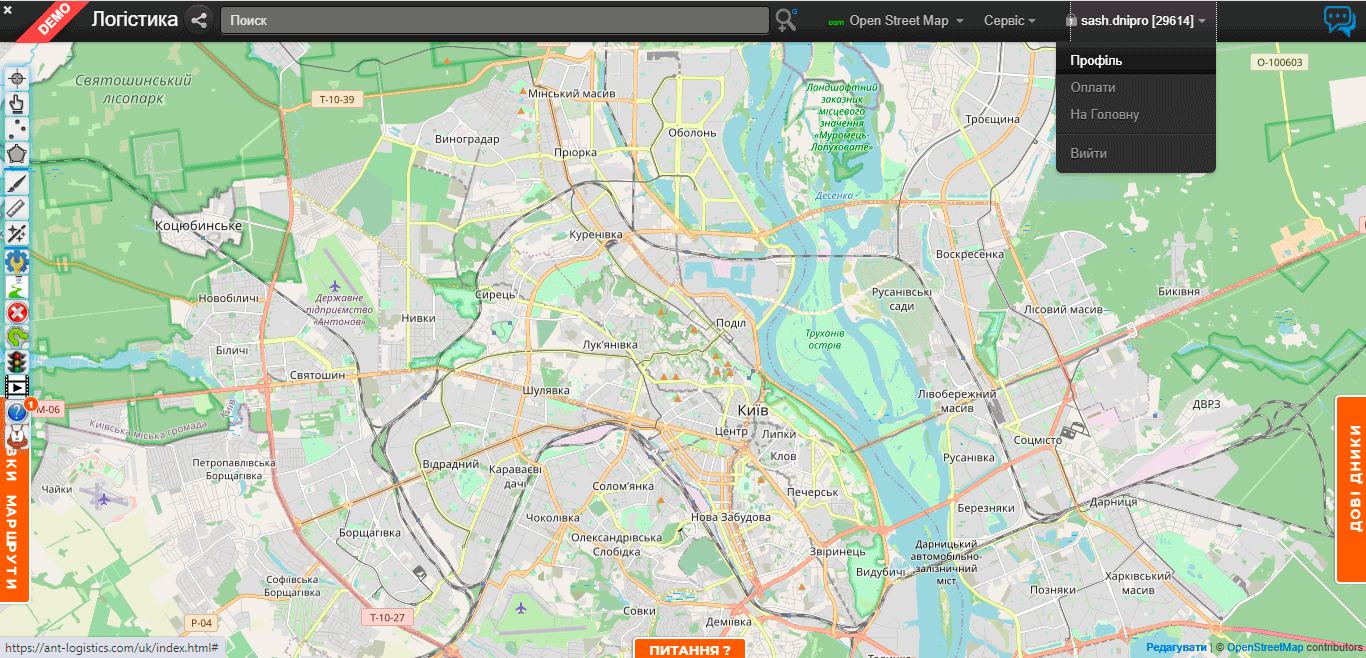Select Профіль from the account menu

[x=1096, y=61]
